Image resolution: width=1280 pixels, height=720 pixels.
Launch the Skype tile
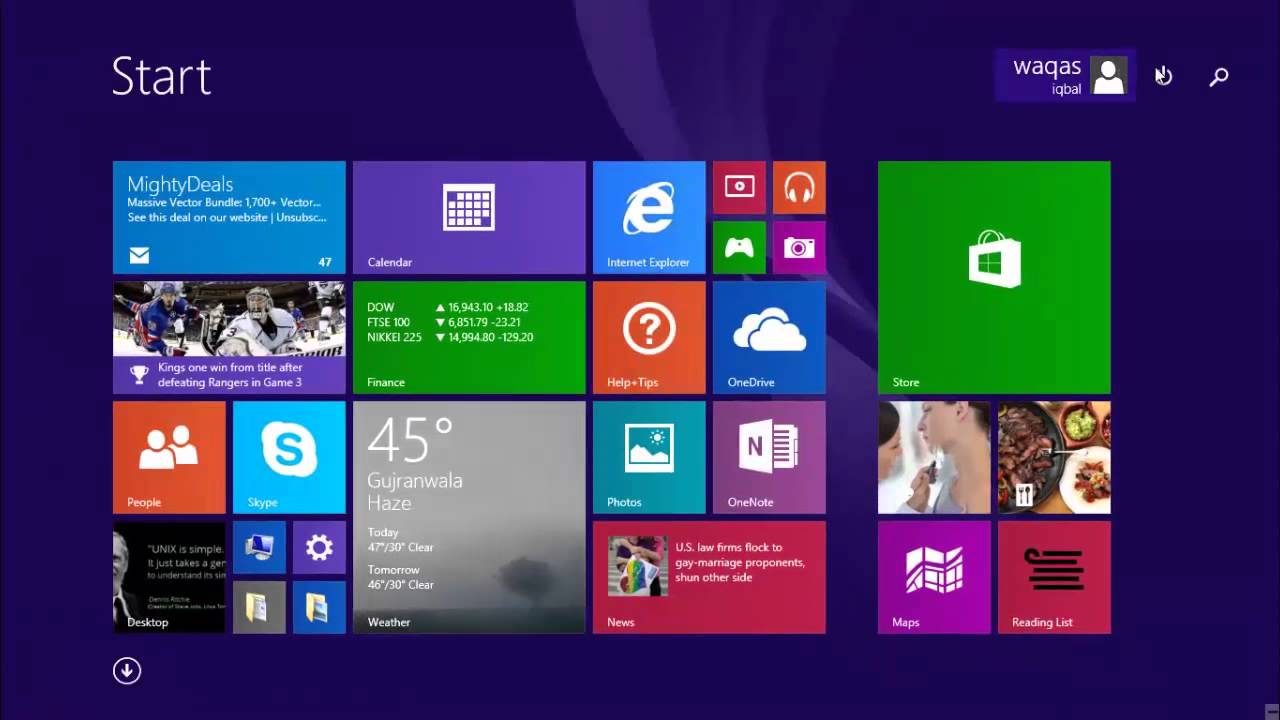289,457
